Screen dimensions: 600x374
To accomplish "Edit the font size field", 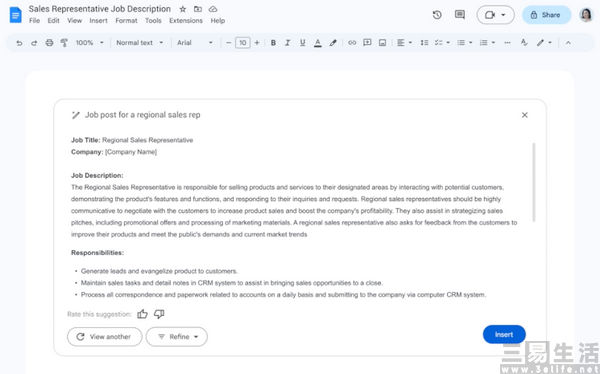I will click(243, 43).
